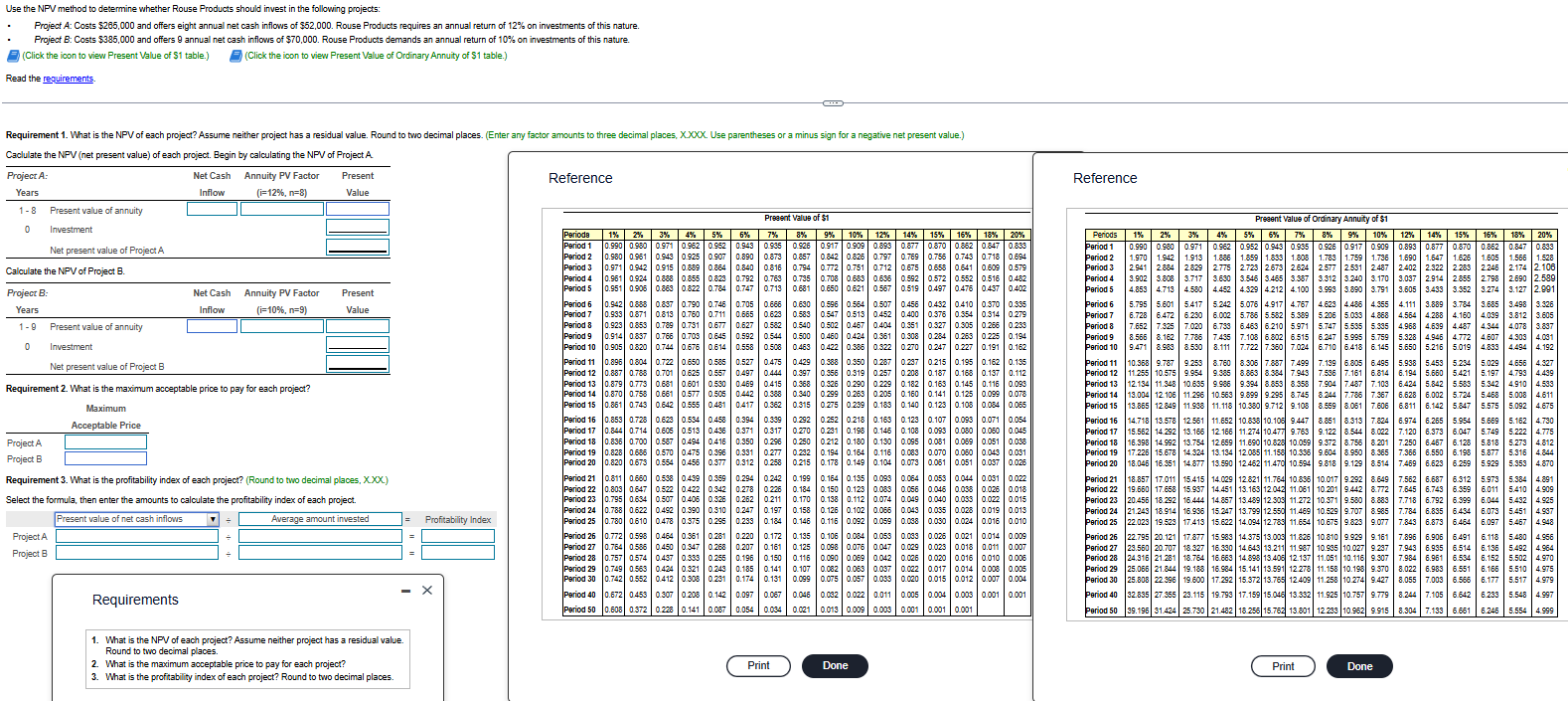The height and width of the screenshot is (701, 1568).
Task: Click the ellipsis divider handle below the problem text
Action: point(833,103)
